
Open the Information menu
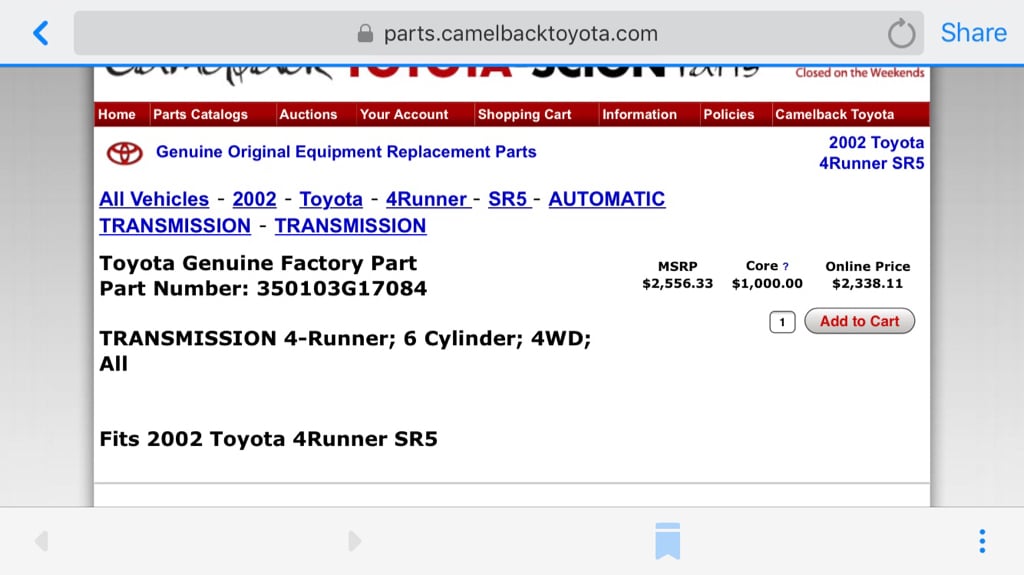click(639, 114)
